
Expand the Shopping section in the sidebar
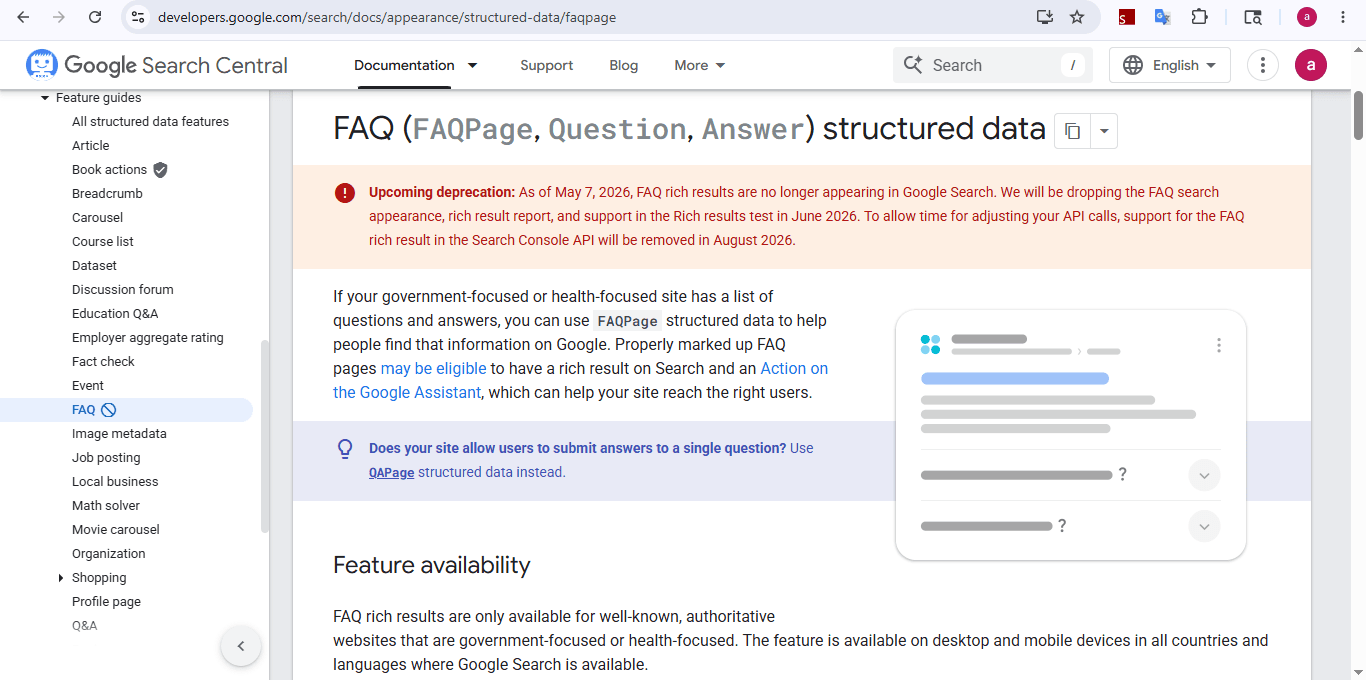coord(61,578)
